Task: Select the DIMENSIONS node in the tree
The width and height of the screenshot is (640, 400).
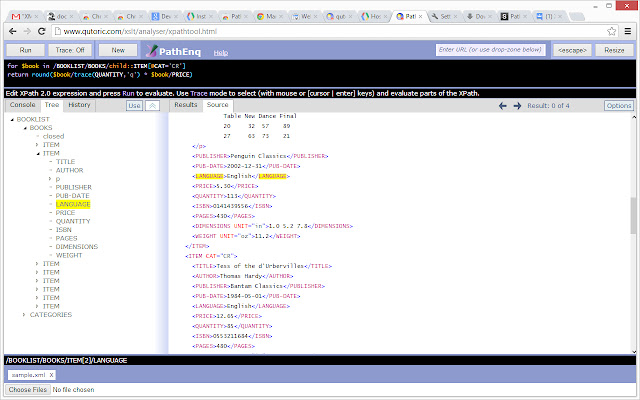Action: coord(77,247)
